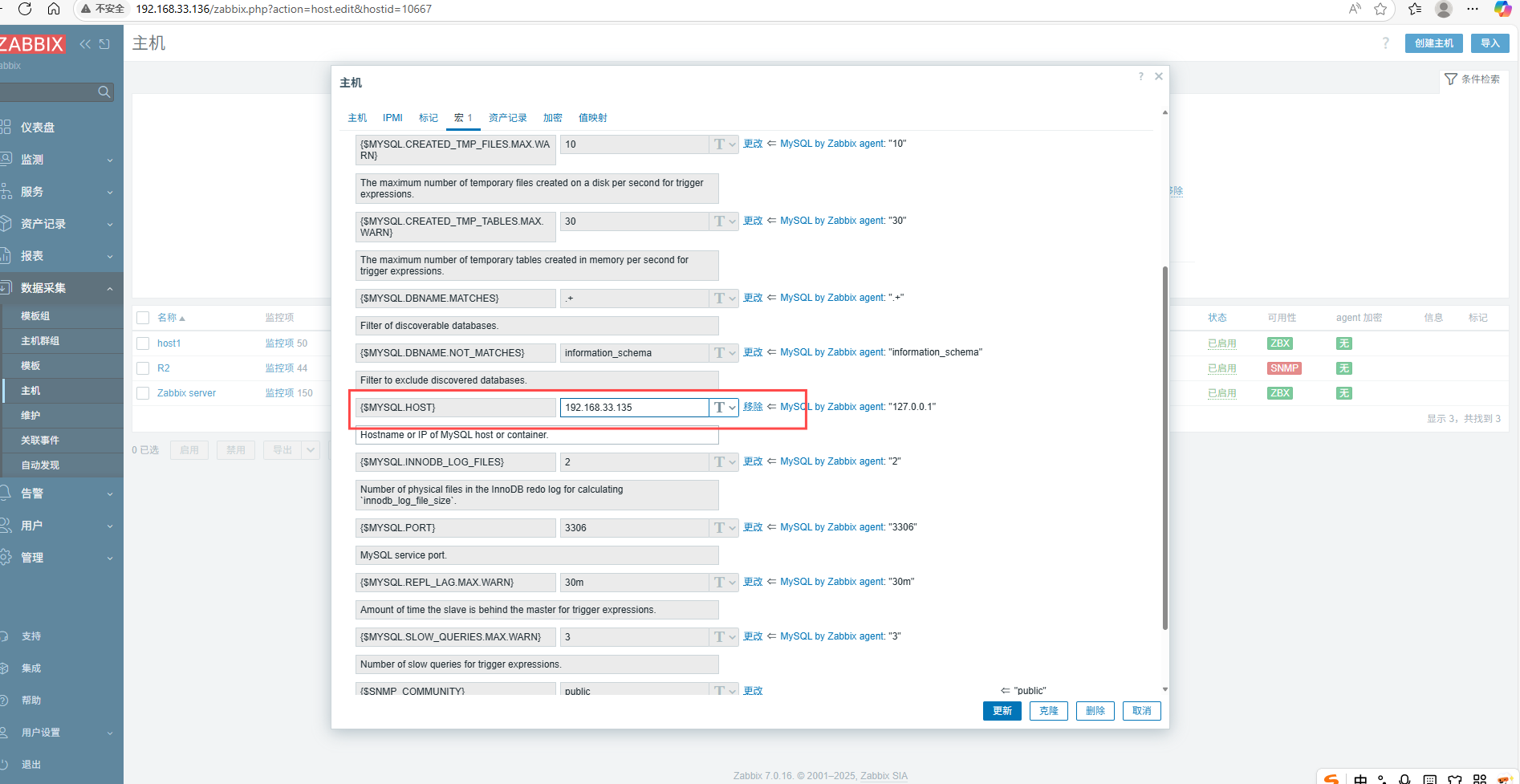1520x784 pixels.
Task: Click the 导入 button
Action: tap(1490, 43)
